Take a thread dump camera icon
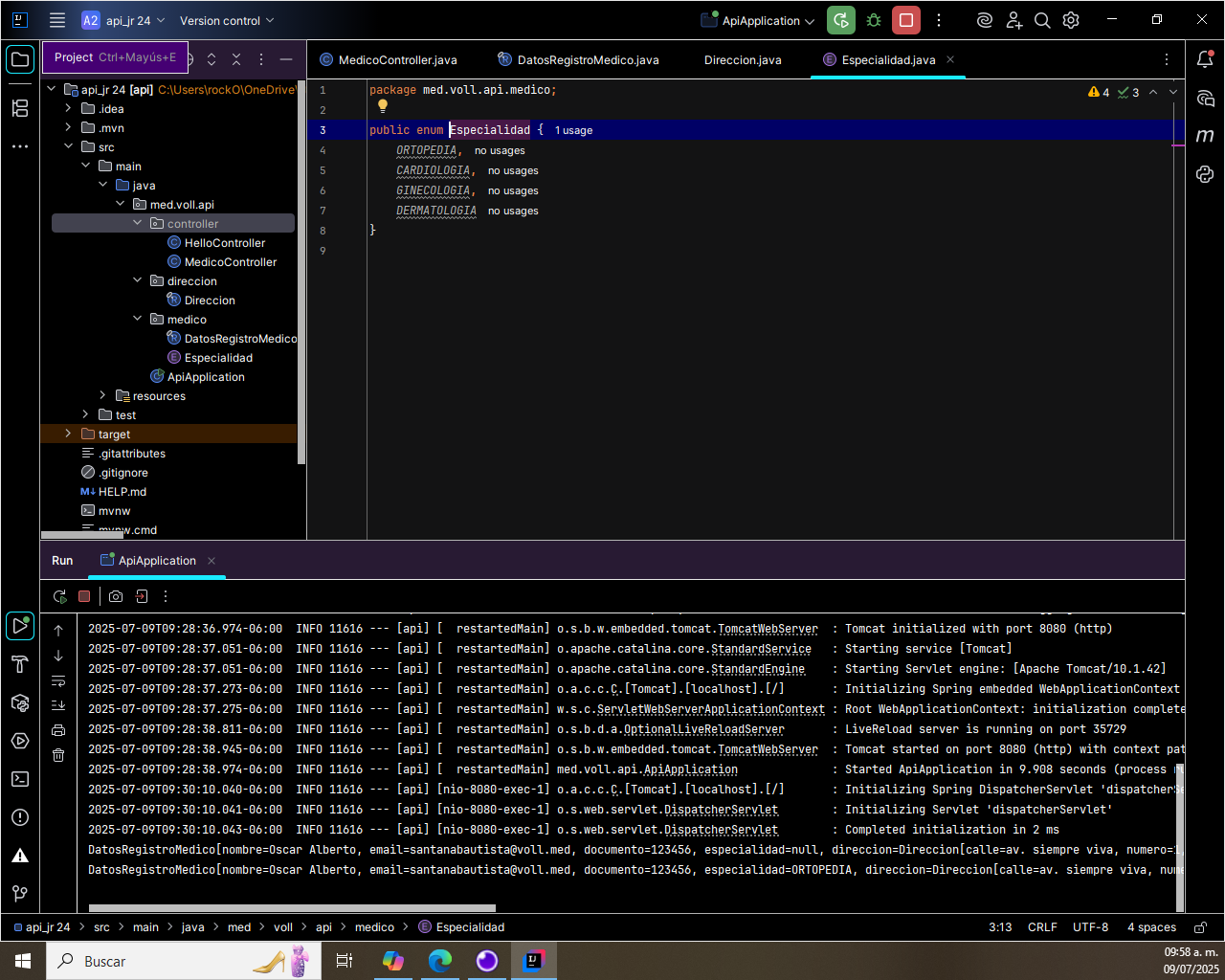 click(116, 596)
